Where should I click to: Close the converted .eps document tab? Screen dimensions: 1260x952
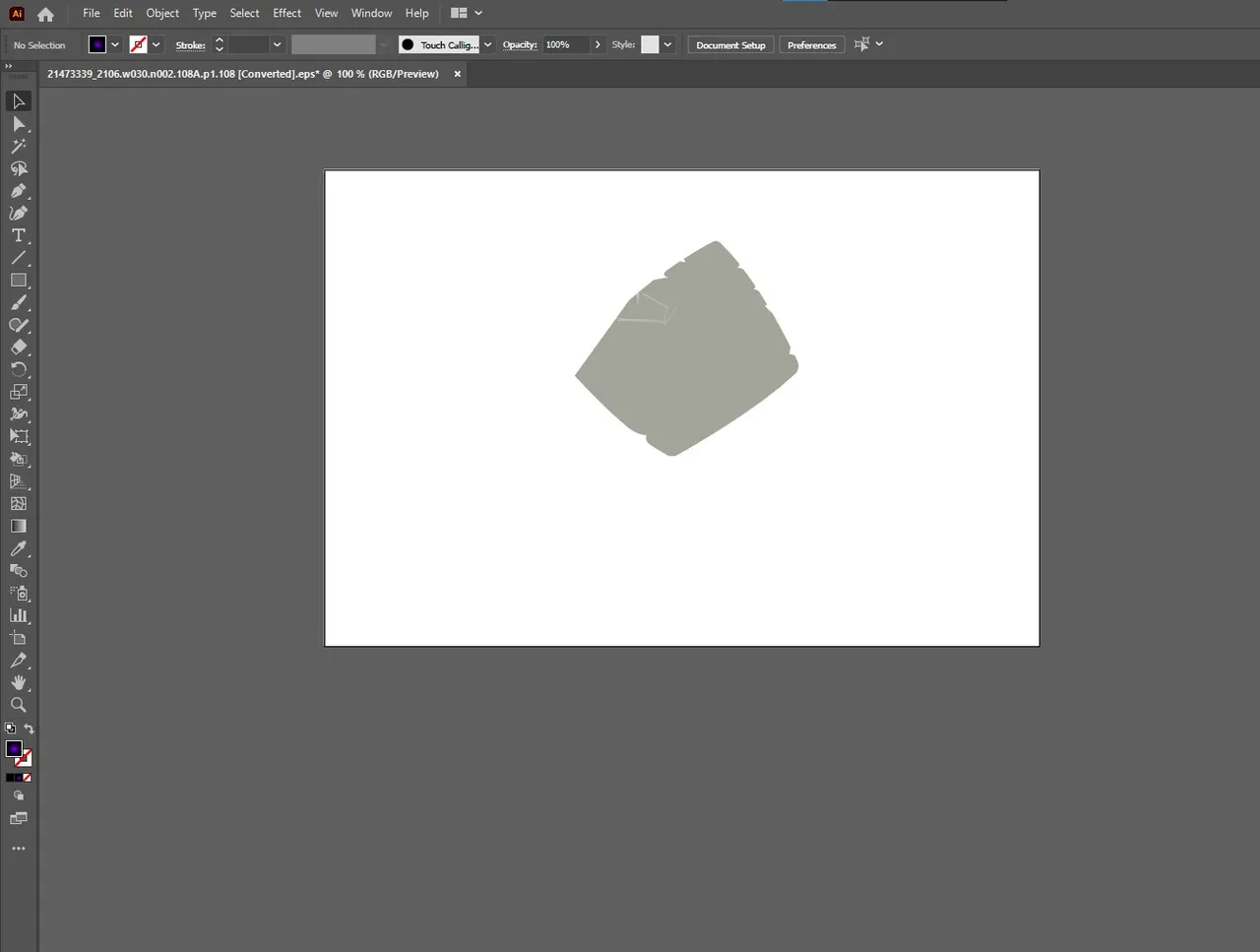(x=457, y=74)
